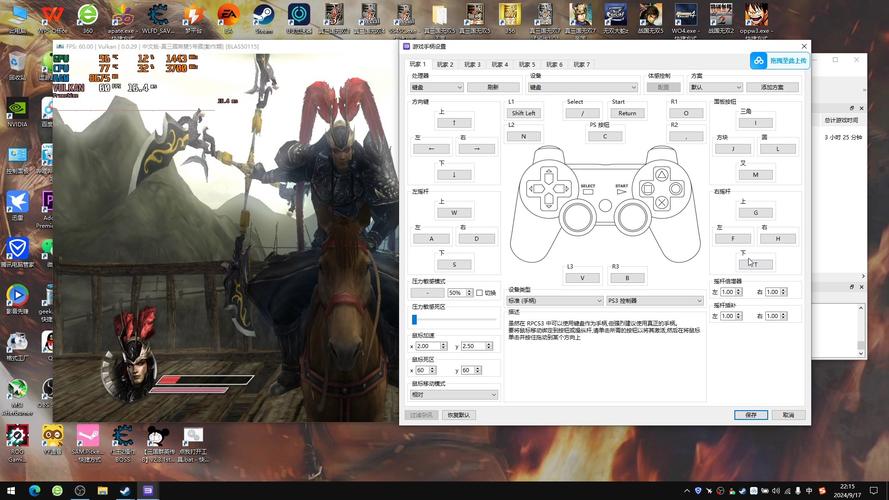Open the pink SAM shortcut on desktop
This screenshot has width=889, height=500.
click(88, 443)
